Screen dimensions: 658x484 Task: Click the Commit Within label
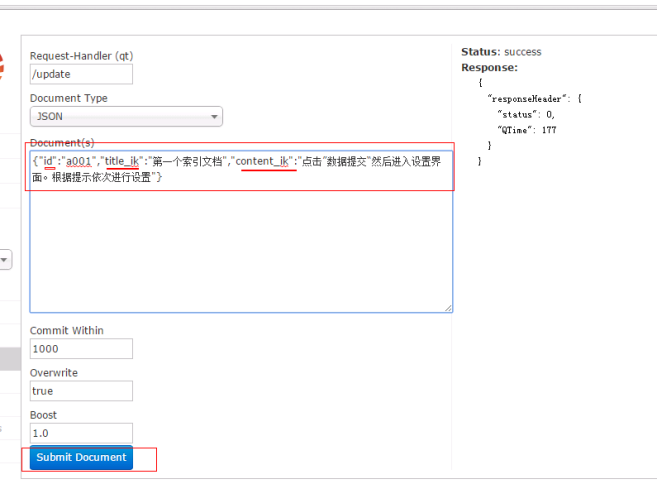67,331
